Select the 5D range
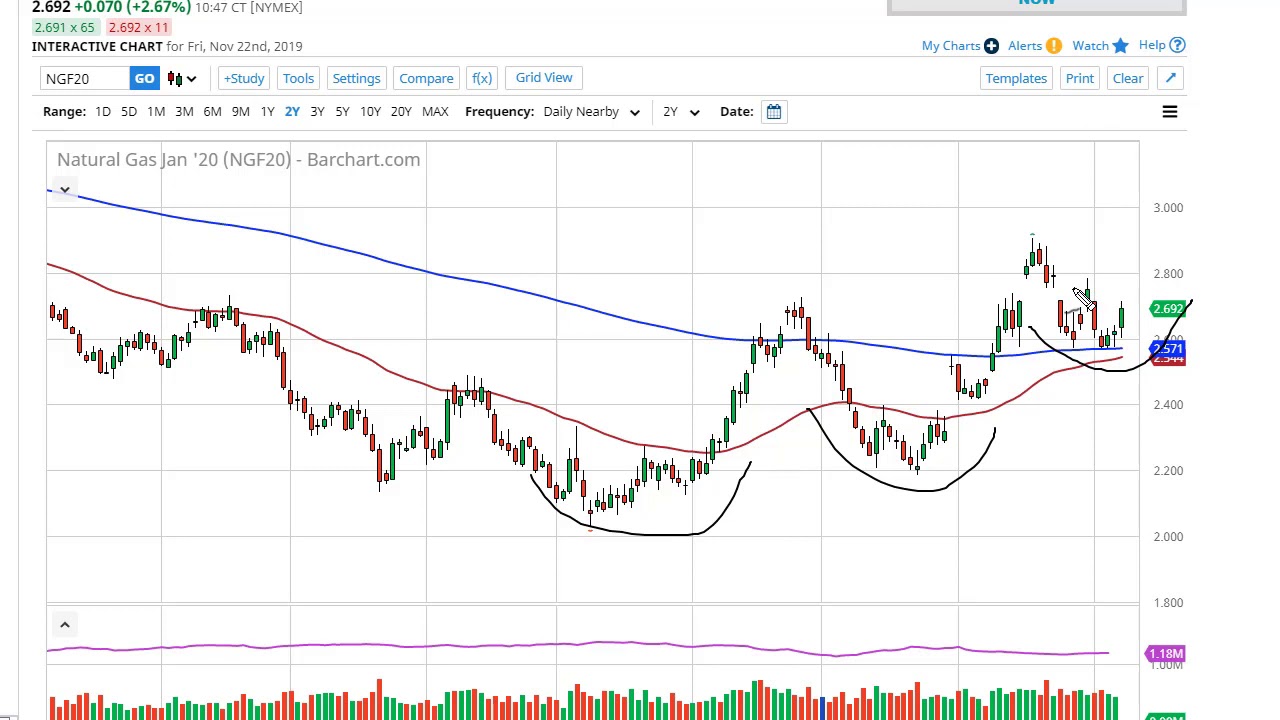Viewport: 1280px width, 720px height. point(129,111)
